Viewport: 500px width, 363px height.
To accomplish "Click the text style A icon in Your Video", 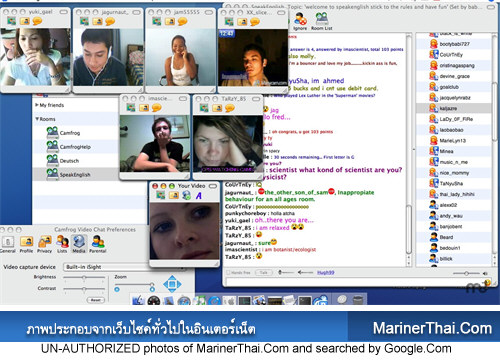I will pos(199,196).
